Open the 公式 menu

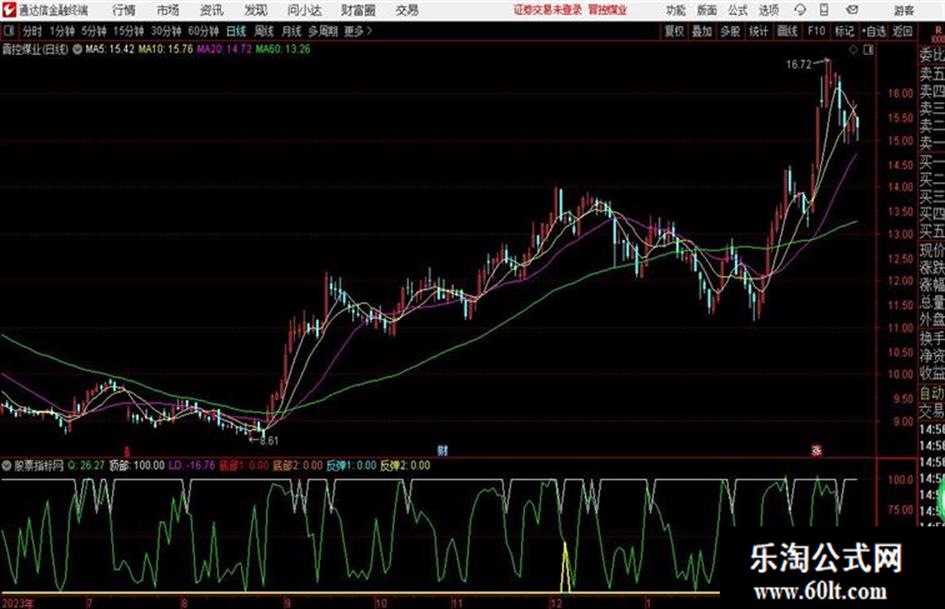[737, 10]
